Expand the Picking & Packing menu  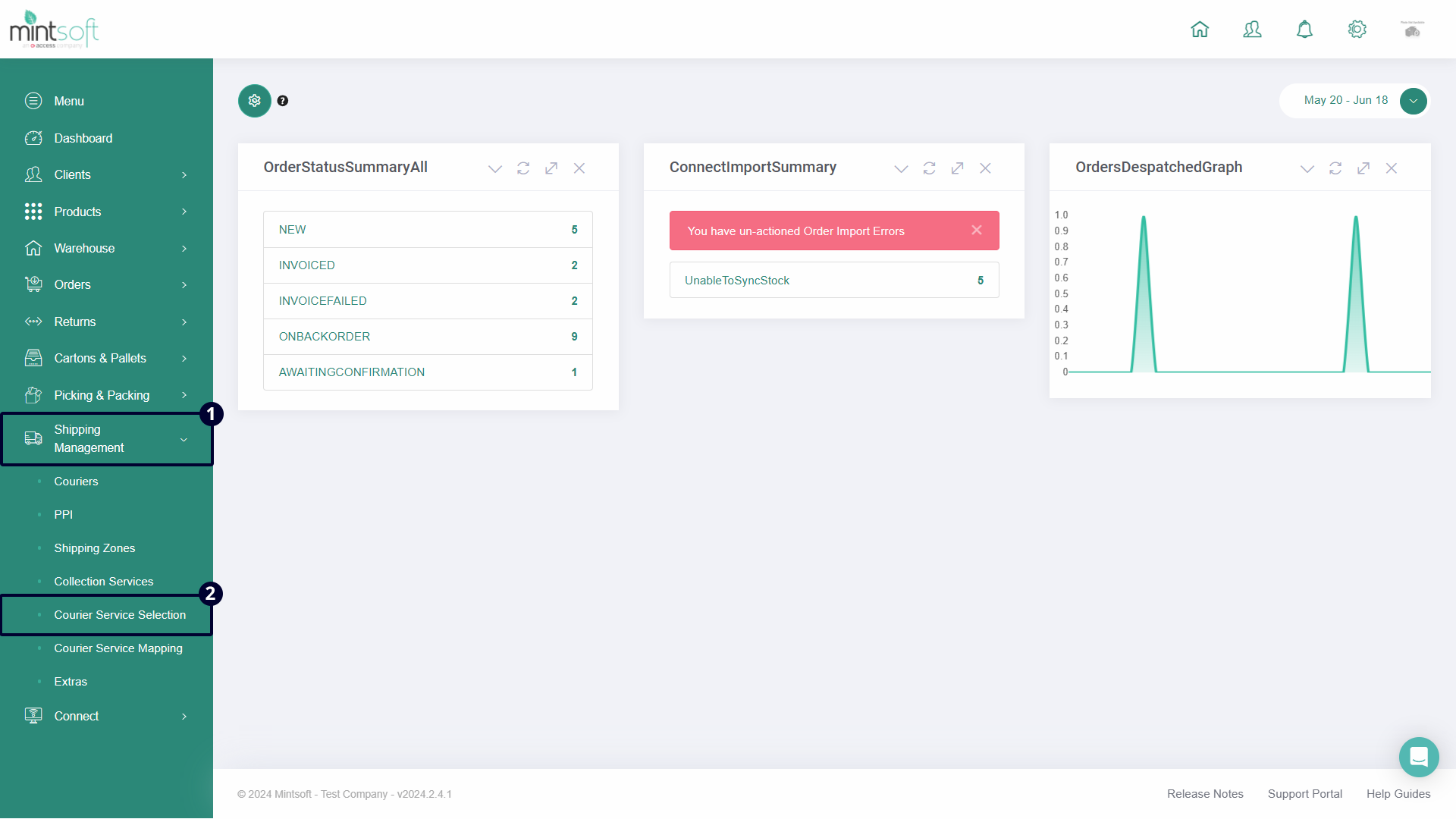pyautogui.click(x=106, y=395)
